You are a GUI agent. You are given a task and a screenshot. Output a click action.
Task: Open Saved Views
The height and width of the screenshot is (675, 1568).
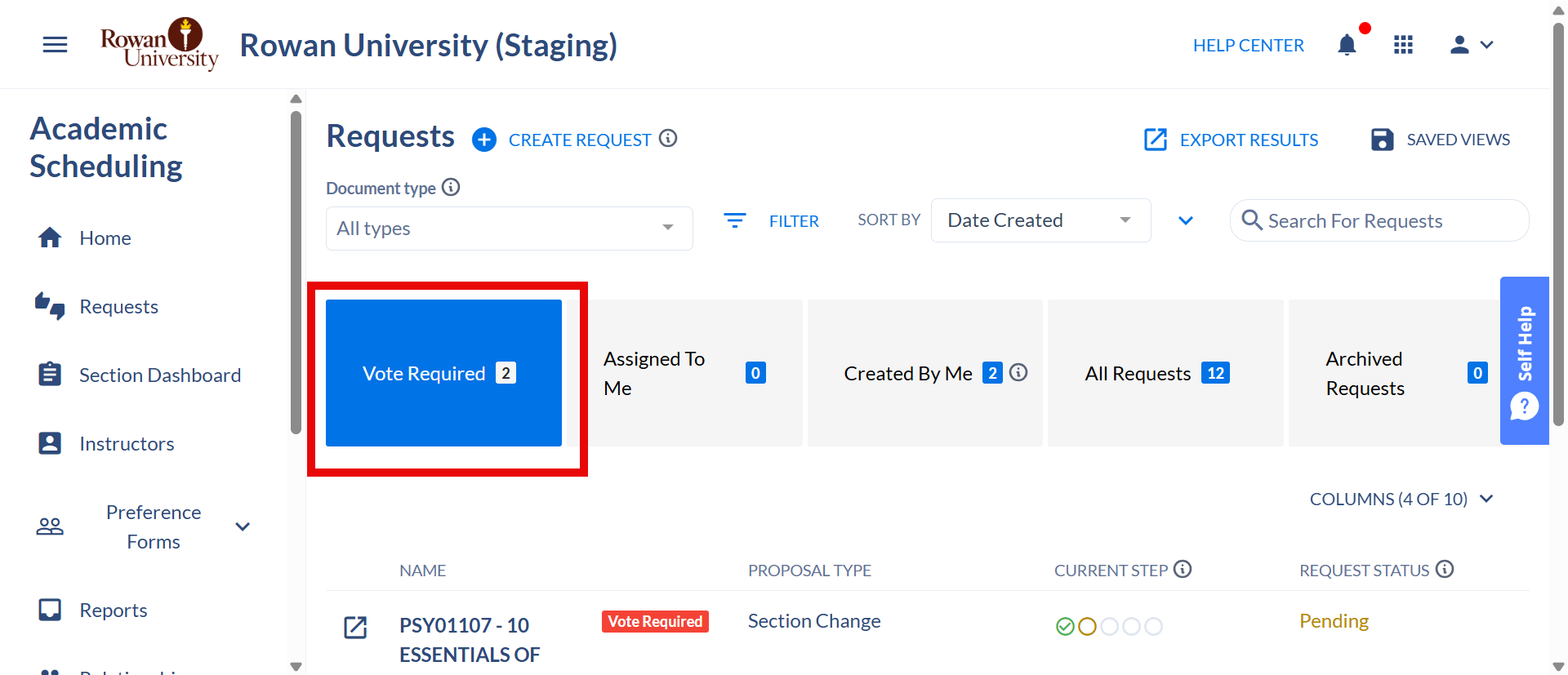(x=1459, y=140)
